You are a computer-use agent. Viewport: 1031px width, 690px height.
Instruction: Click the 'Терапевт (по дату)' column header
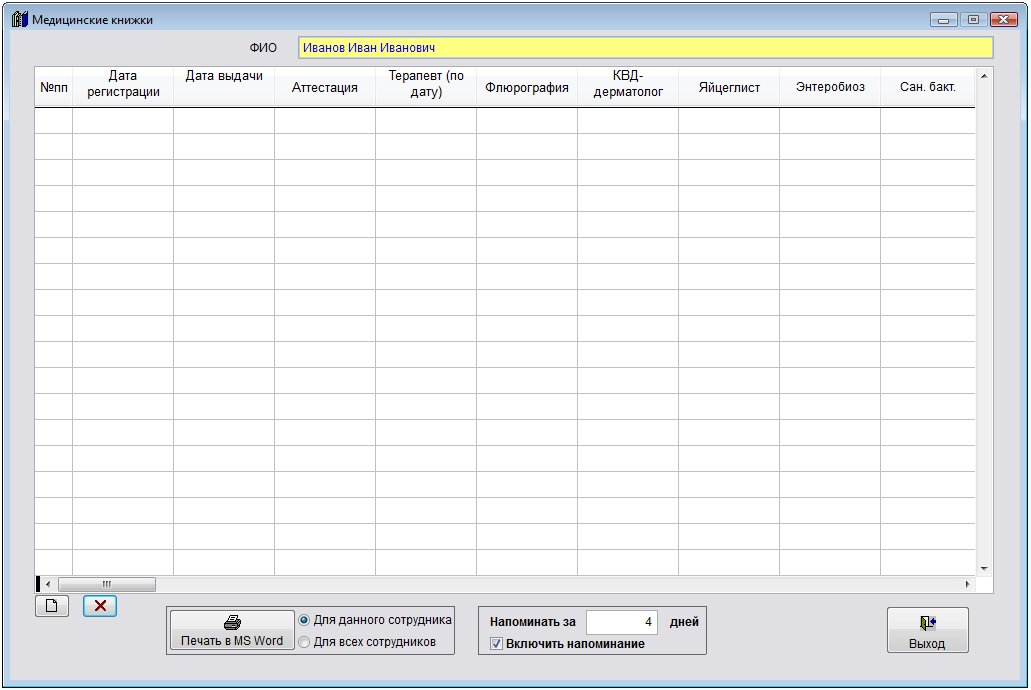tap(426, 87)
